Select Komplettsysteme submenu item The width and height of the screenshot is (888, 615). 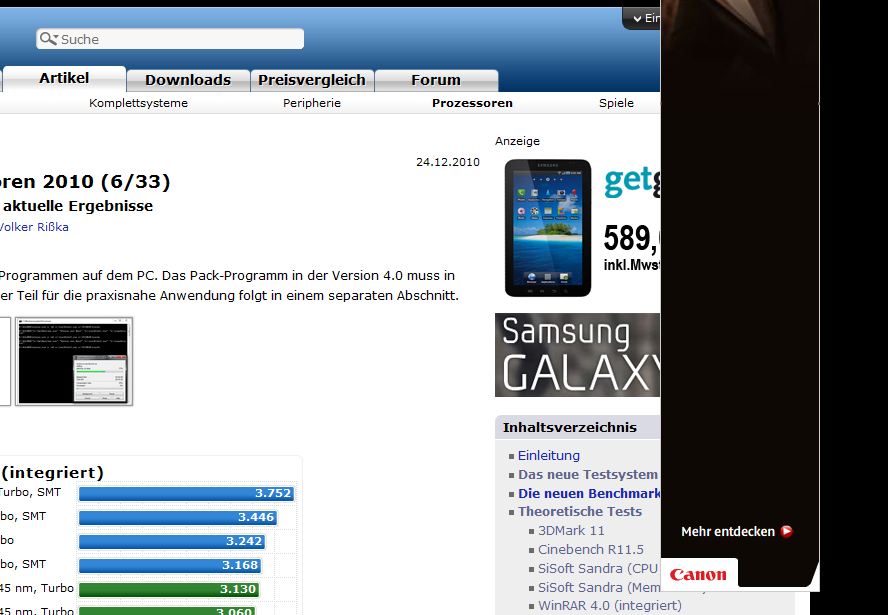138,103
